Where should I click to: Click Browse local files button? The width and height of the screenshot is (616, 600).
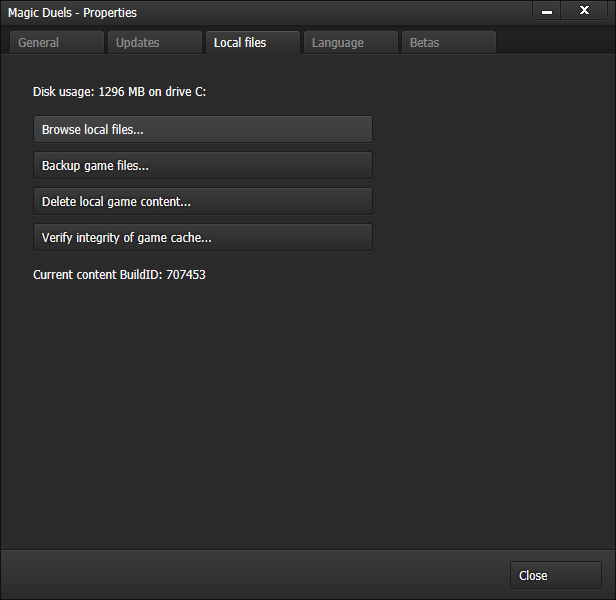coord(203,129)
